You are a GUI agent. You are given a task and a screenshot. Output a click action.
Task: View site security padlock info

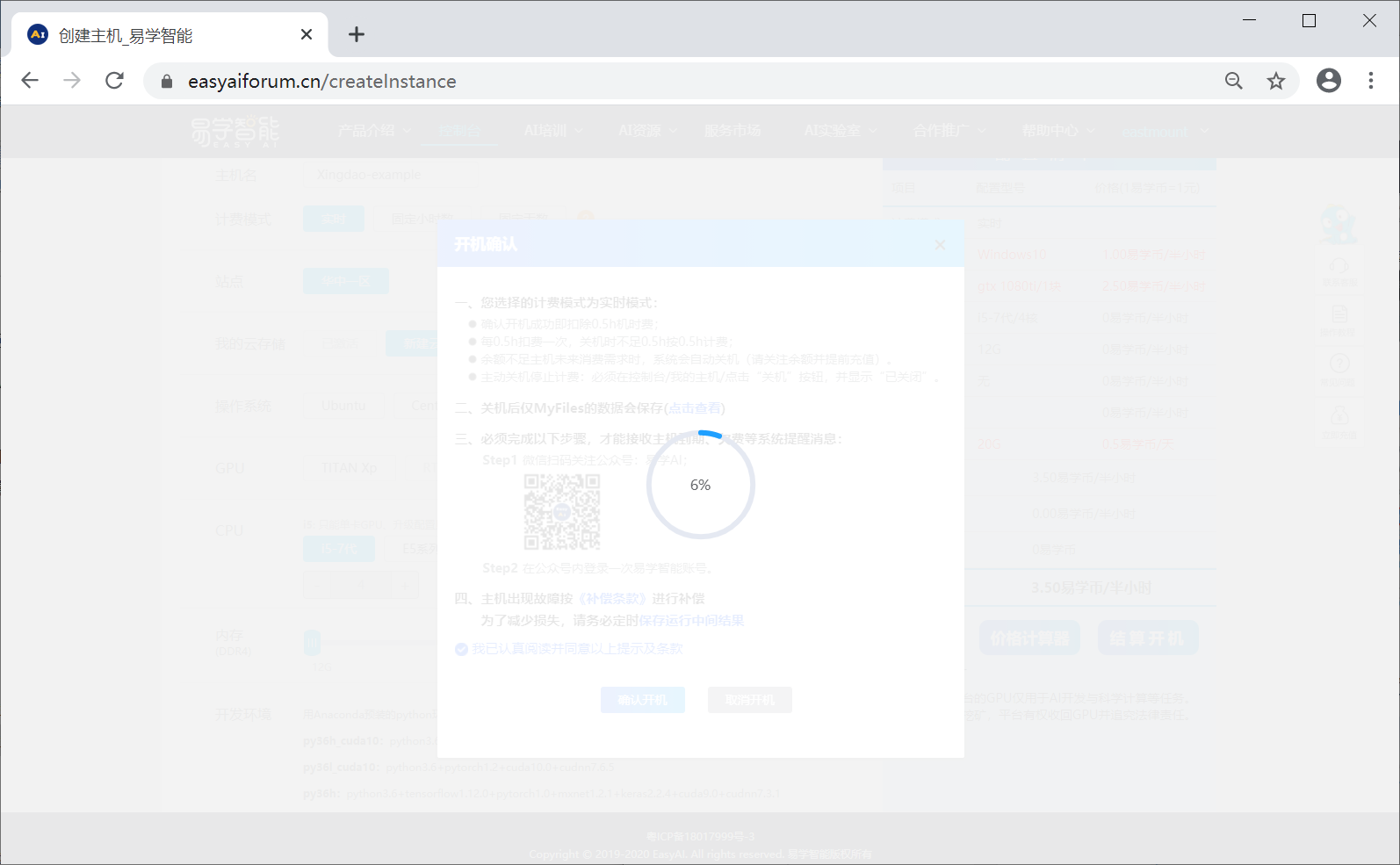[167, 82]
